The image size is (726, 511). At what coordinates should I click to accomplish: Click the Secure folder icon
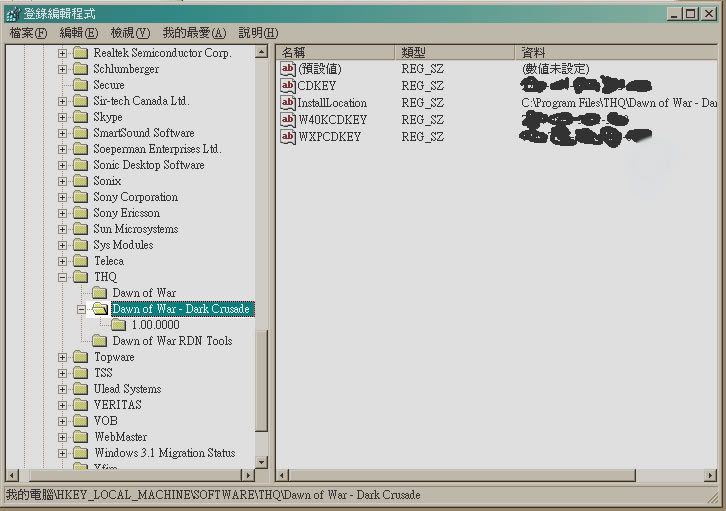[x=81, y=85]
